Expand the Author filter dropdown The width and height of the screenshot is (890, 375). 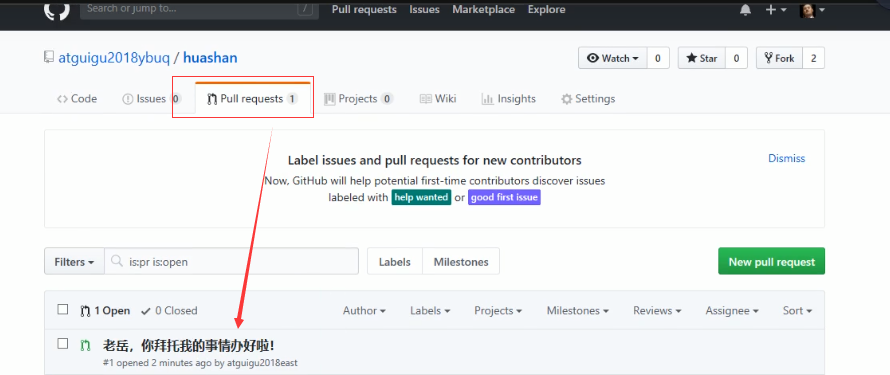[x=364, y=310]
